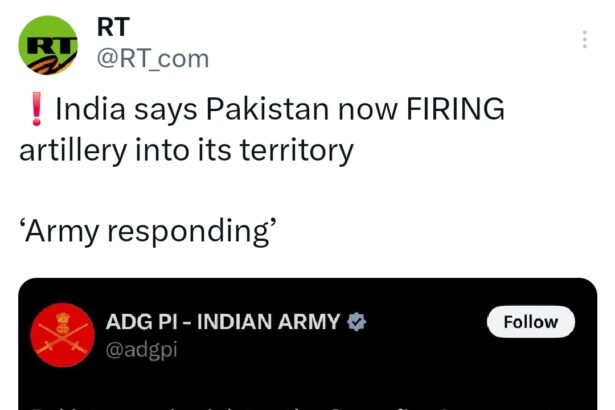Click the red exclamation mark emoji
Viewport: 615px width, 410px height.
pos(36,109)
